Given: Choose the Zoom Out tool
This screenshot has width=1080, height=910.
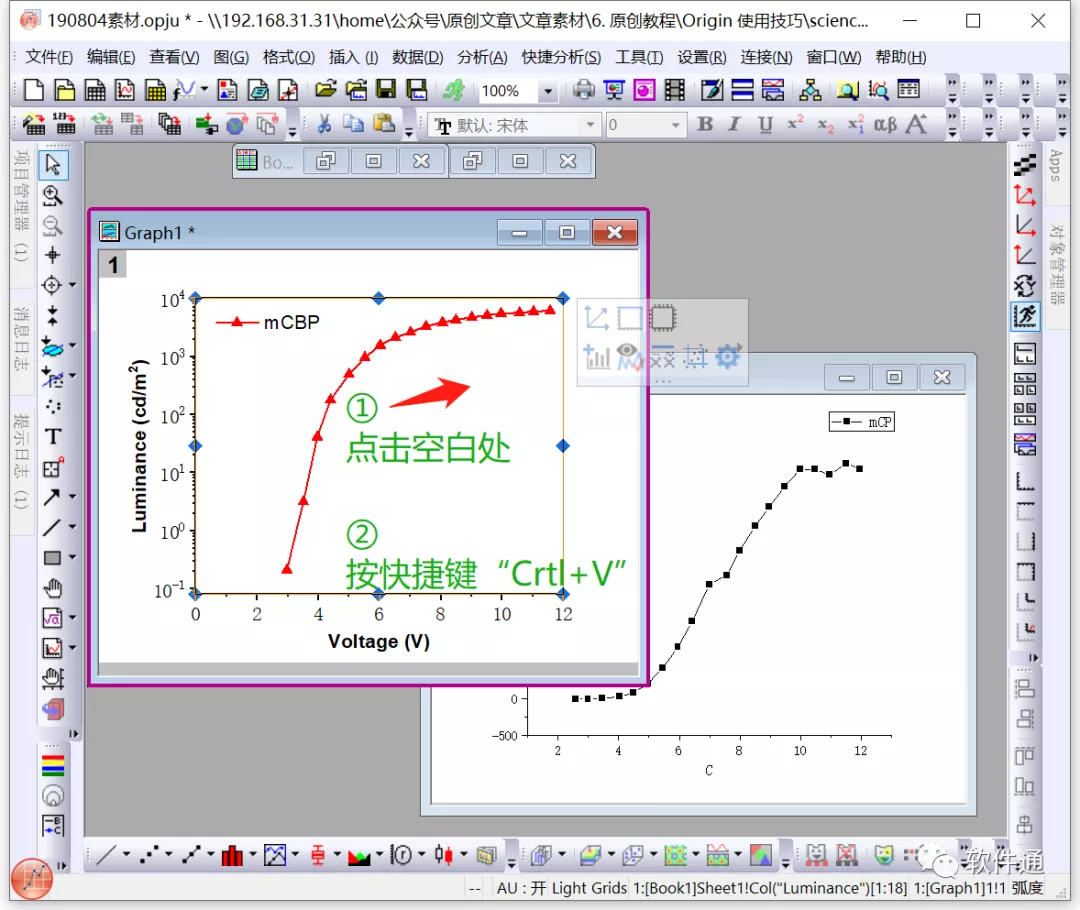Looking at the screenshot, I should [52, 225].
